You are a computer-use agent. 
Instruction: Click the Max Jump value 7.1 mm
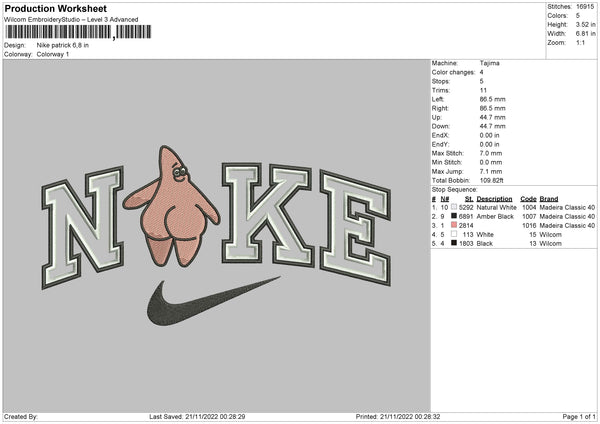(491, 171)
